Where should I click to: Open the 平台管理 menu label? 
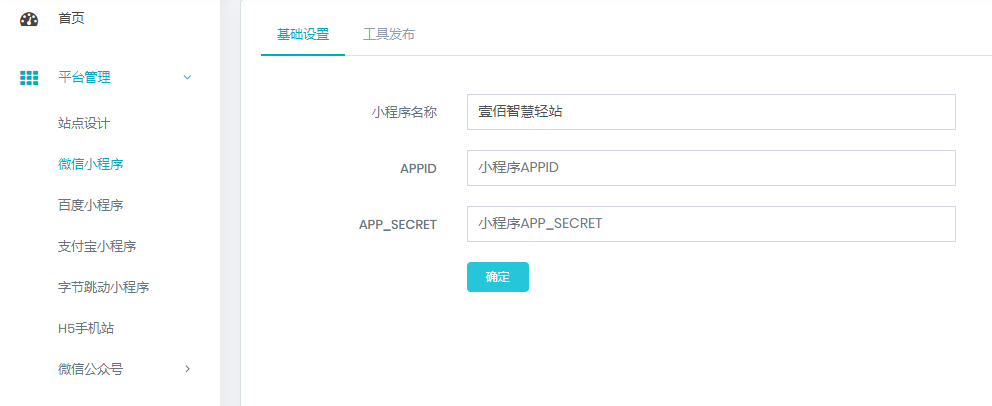(x=84, y=78)
